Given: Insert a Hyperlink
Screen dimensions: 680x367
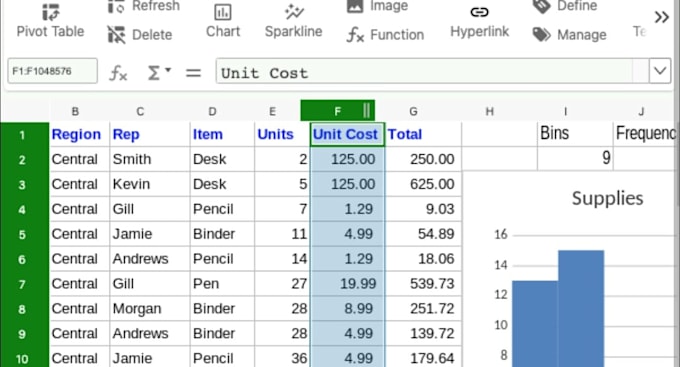Looking at the screenshot, I should pyautogui.click(x=479, y=21).
